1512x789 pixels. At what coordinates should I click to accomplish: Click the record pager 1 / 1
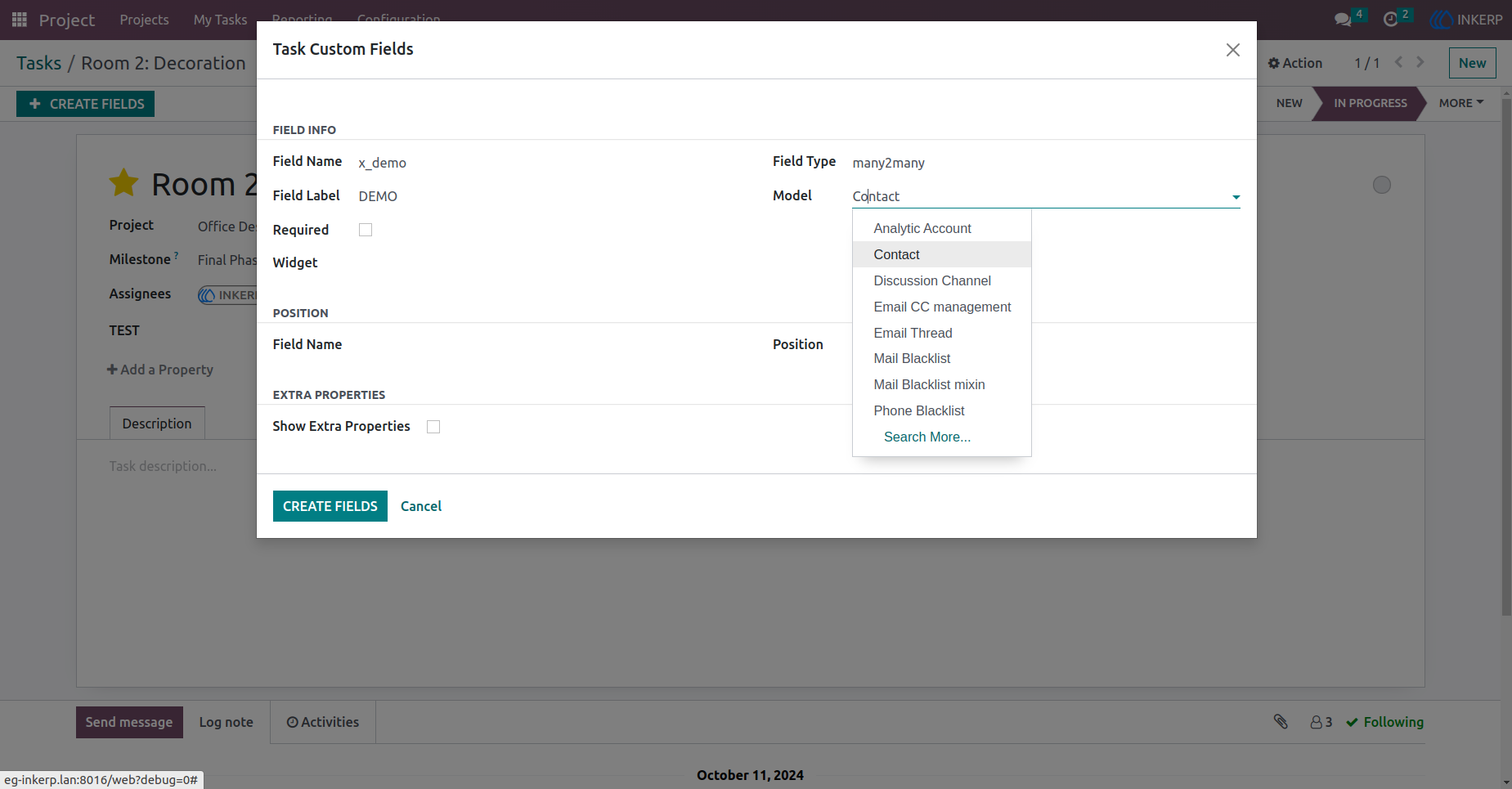click(1366, 63)
